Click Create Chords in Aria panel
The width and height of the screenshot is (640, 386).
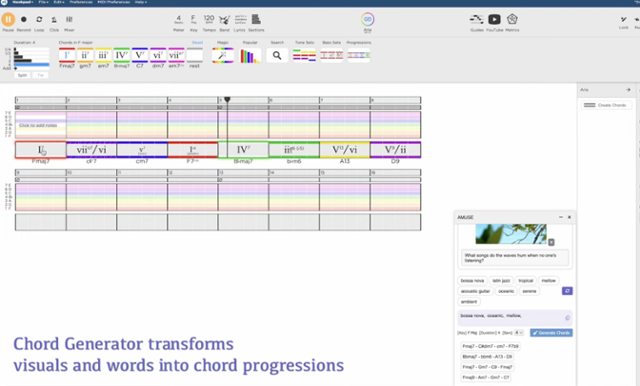606,105
